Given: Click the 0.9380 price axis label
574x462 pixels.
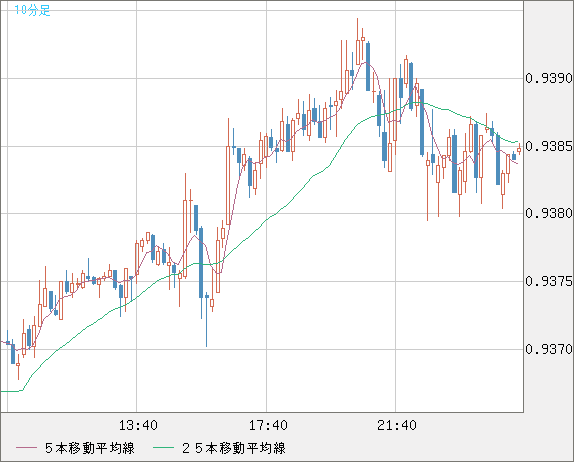Looking at the screenshot, I should click(x=548, y=213).
